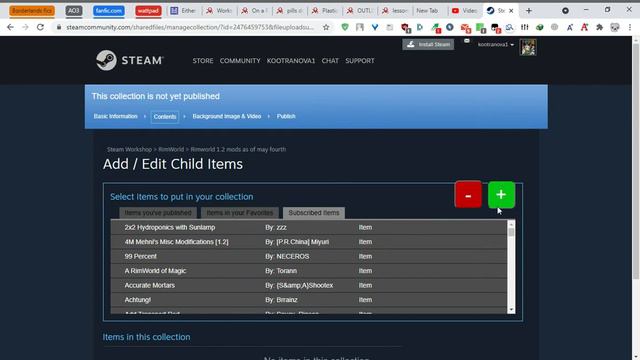Open the COMMUNITY menu
This screenshot has height=360, width=640.
(x=240, y=60)
